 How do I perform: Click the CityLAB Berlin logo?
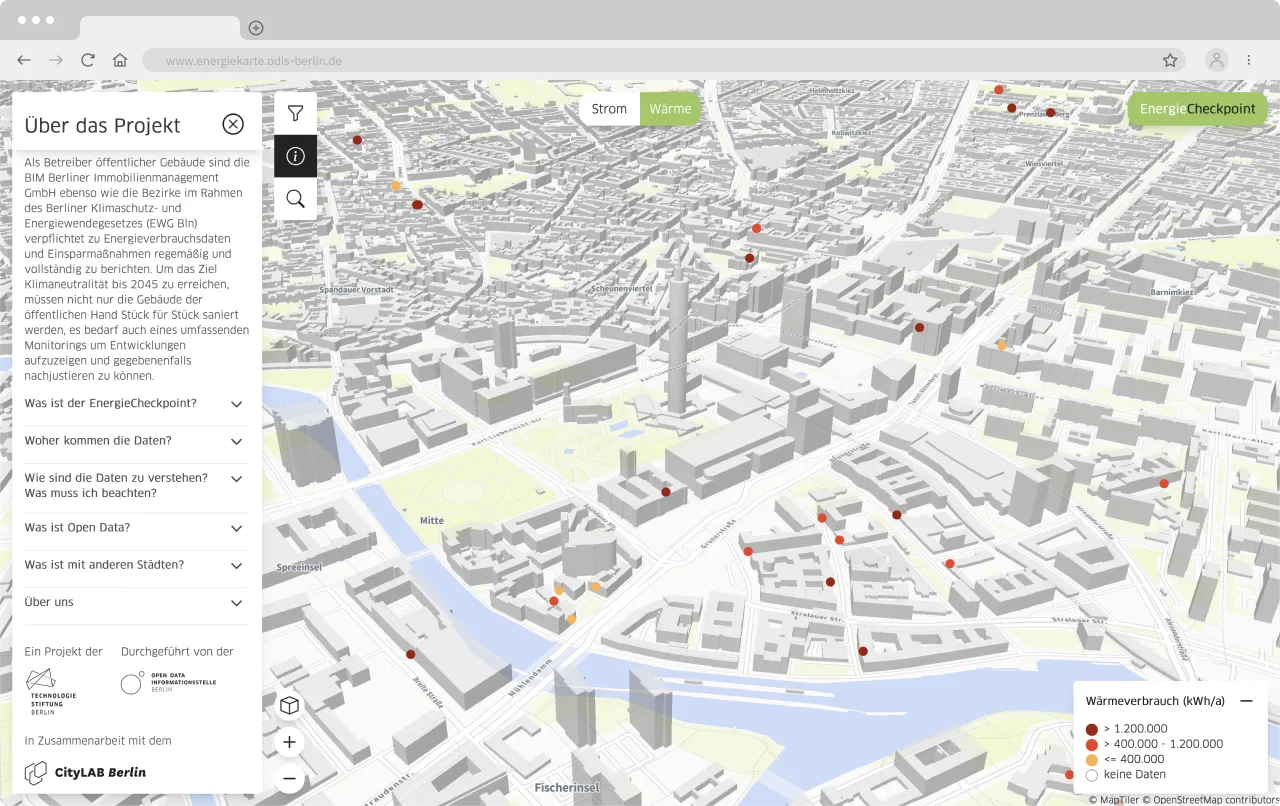tap(85, 772)
